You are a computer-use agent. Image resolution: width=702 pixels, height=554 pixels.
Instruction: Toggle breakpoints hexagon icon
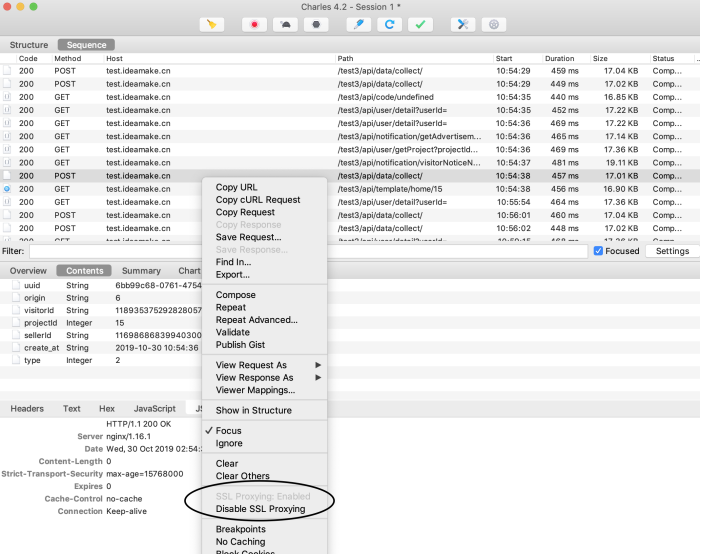pyautogui.click(x=316, y=25)
